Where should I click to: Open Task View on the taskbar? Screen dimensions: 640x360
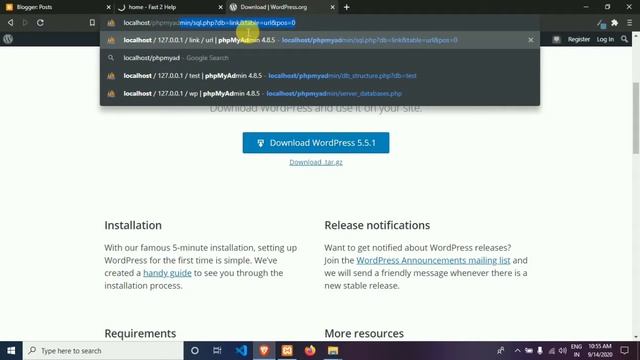(x=217, y=351)
